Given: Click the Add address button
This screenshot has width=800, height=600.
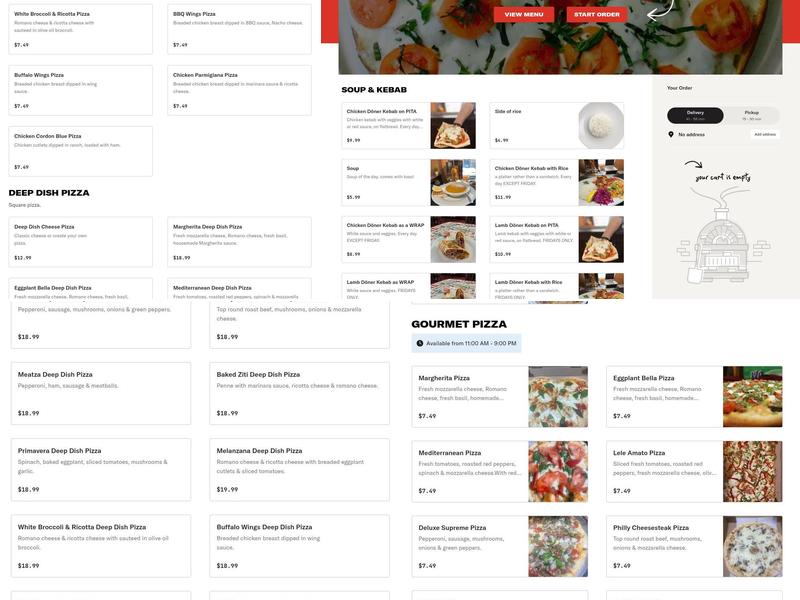Looking at the screenshot, I should coord(765,134).
